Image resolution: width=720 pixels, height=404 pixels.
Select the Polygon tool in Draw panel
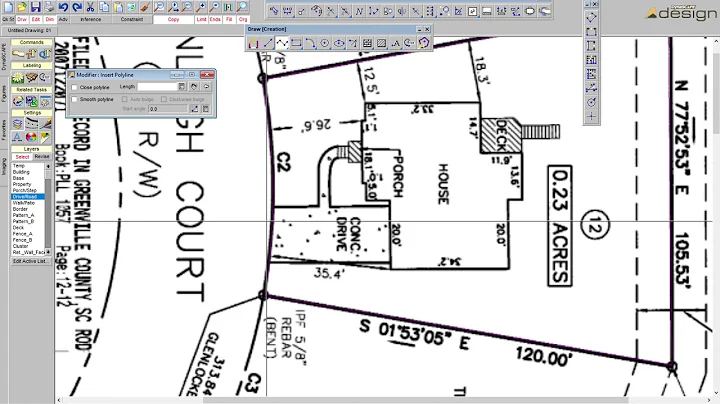pos(424,43)
